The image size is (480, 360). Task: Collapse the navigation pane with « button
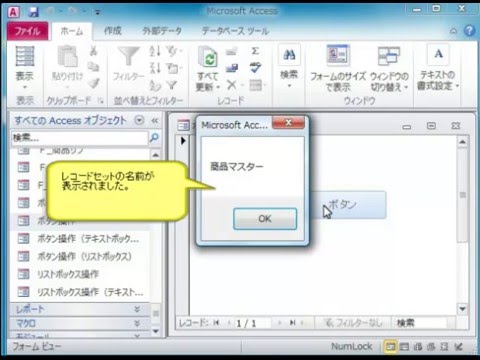155,120
